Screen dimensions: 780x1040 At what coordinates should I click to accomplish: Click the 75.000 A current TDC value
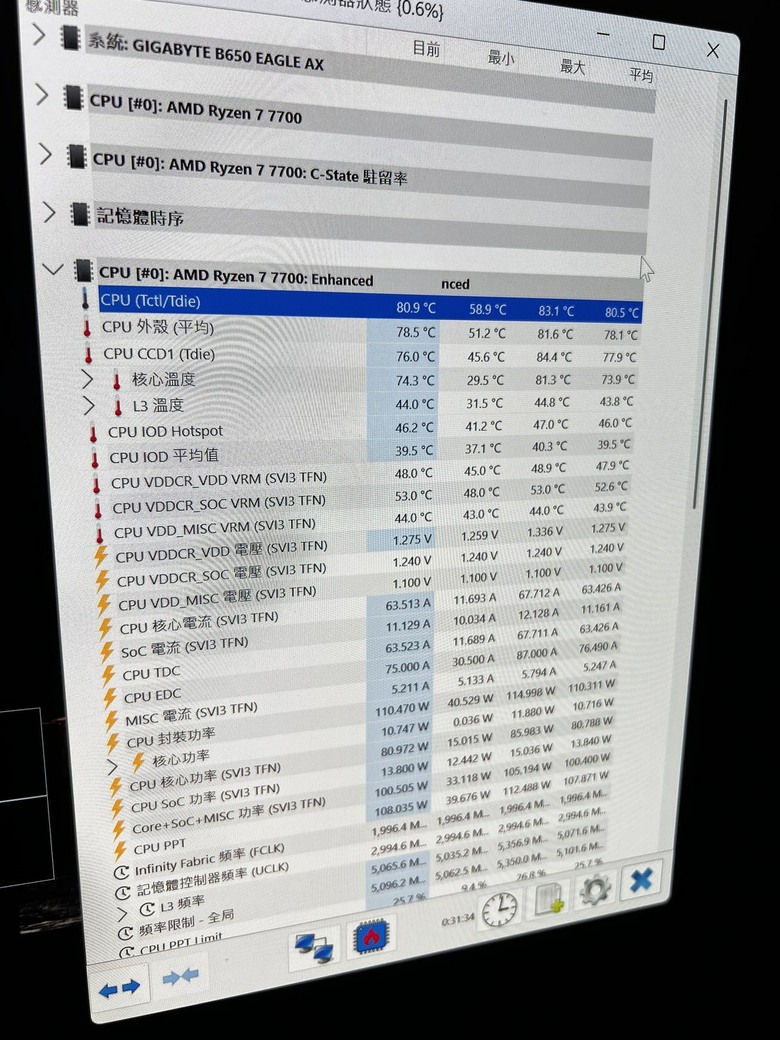click(x=407, y=667)
